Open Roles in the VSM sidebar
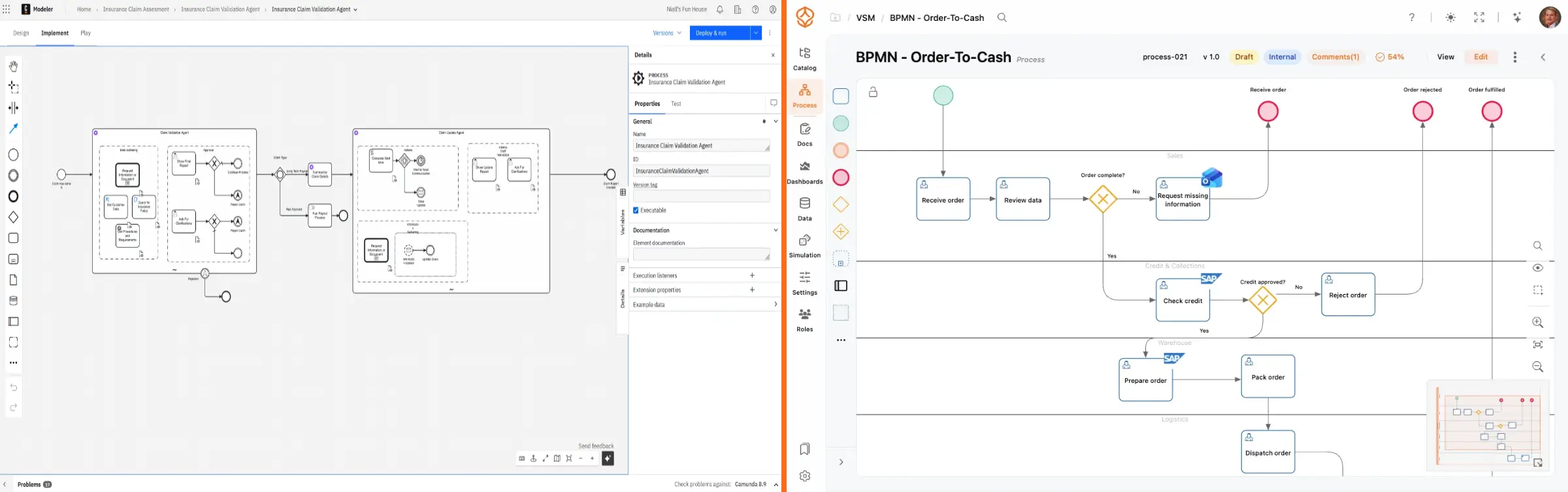Screen dimensions: 1568x492 click(x=805, y=320)
